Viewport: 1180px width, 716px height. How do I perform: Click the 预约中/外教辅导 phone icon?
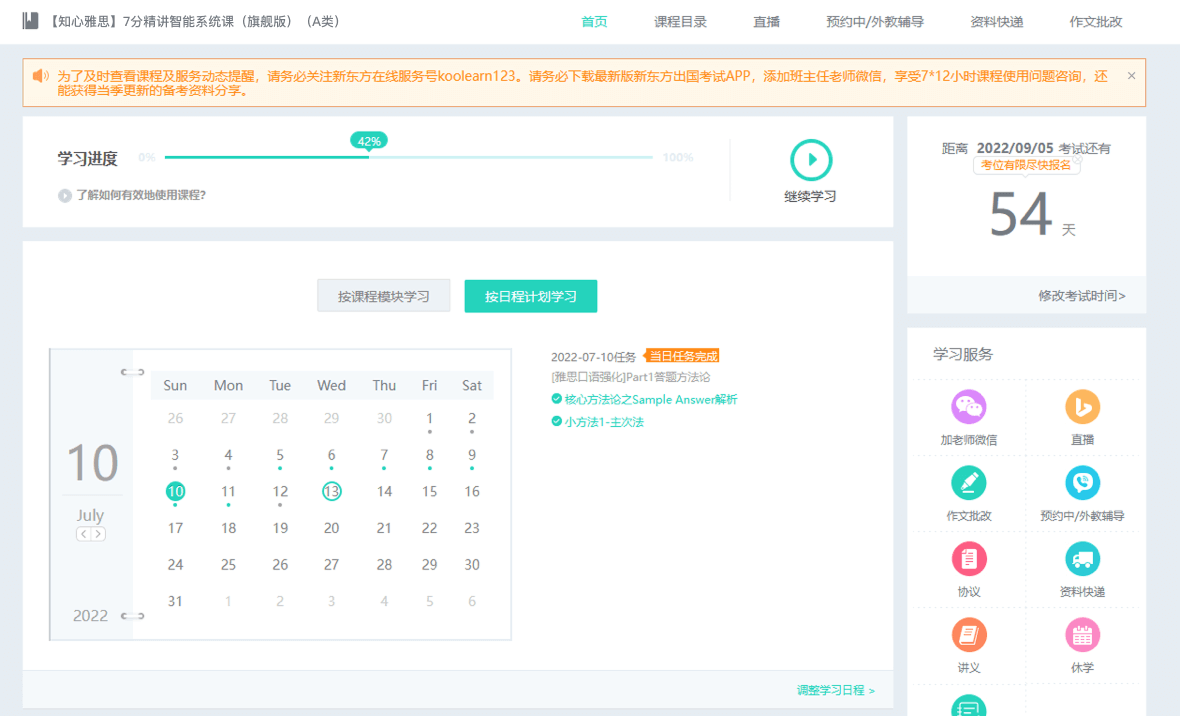tap(1082, 483)
